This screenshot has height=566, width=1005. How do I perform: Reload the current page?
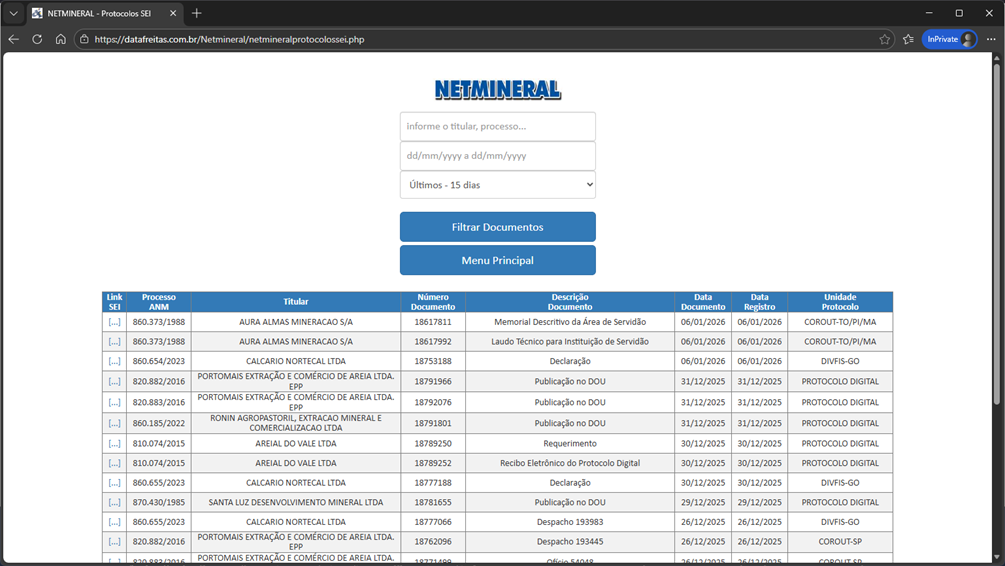point(37,39)
